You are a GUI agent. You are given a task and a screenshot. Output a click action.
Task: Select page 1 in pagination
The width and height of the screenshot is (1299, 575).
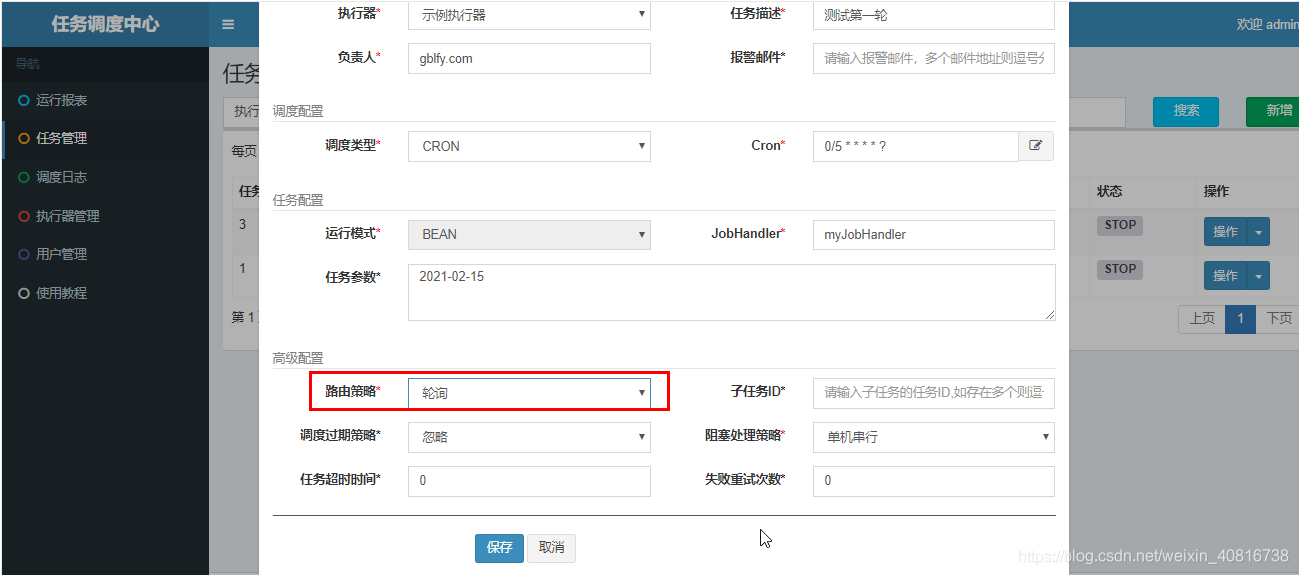coord(1240,319)
